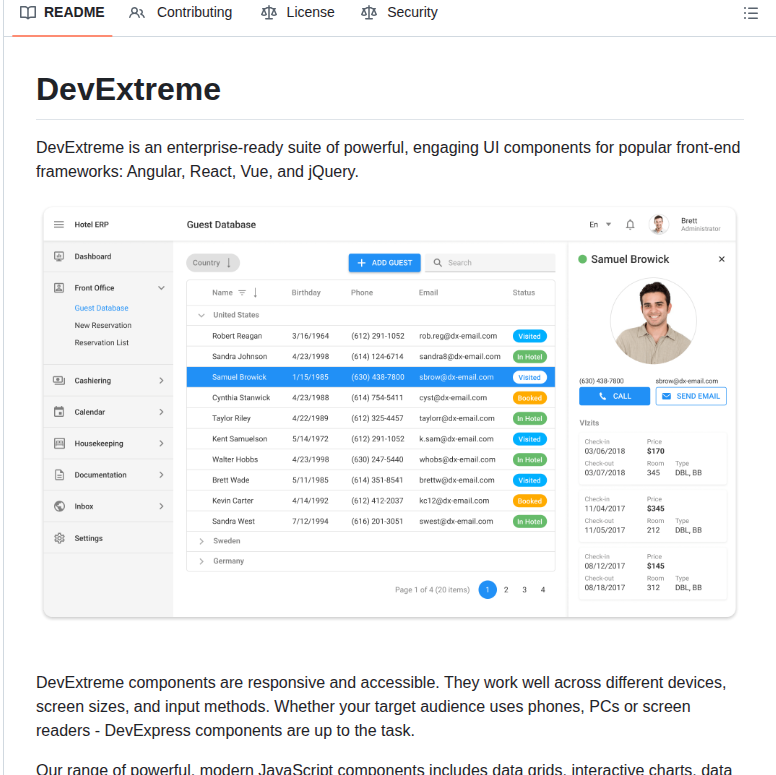Viewport: 776px width, 775px height.
Task: Click the License scales icon
Action: click(269, 12)
